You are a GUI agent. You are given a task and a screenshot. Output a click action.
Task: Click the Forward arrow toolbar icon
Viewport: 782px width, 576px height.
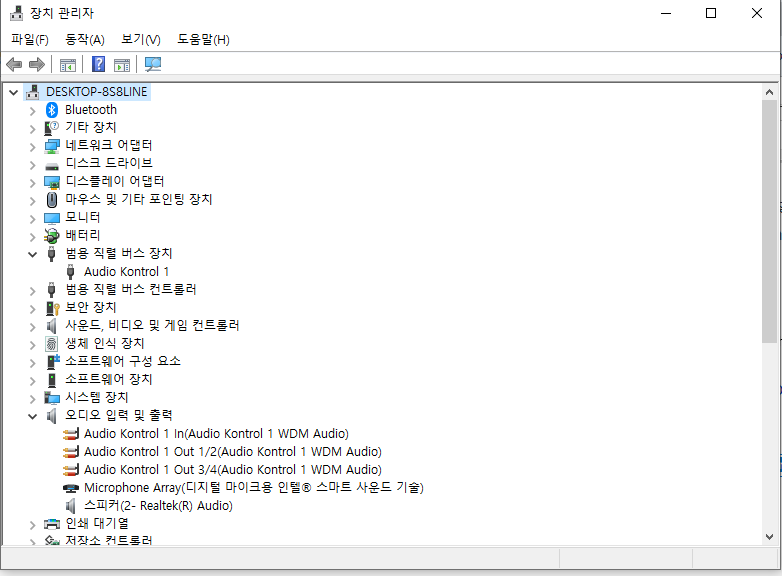37,64
